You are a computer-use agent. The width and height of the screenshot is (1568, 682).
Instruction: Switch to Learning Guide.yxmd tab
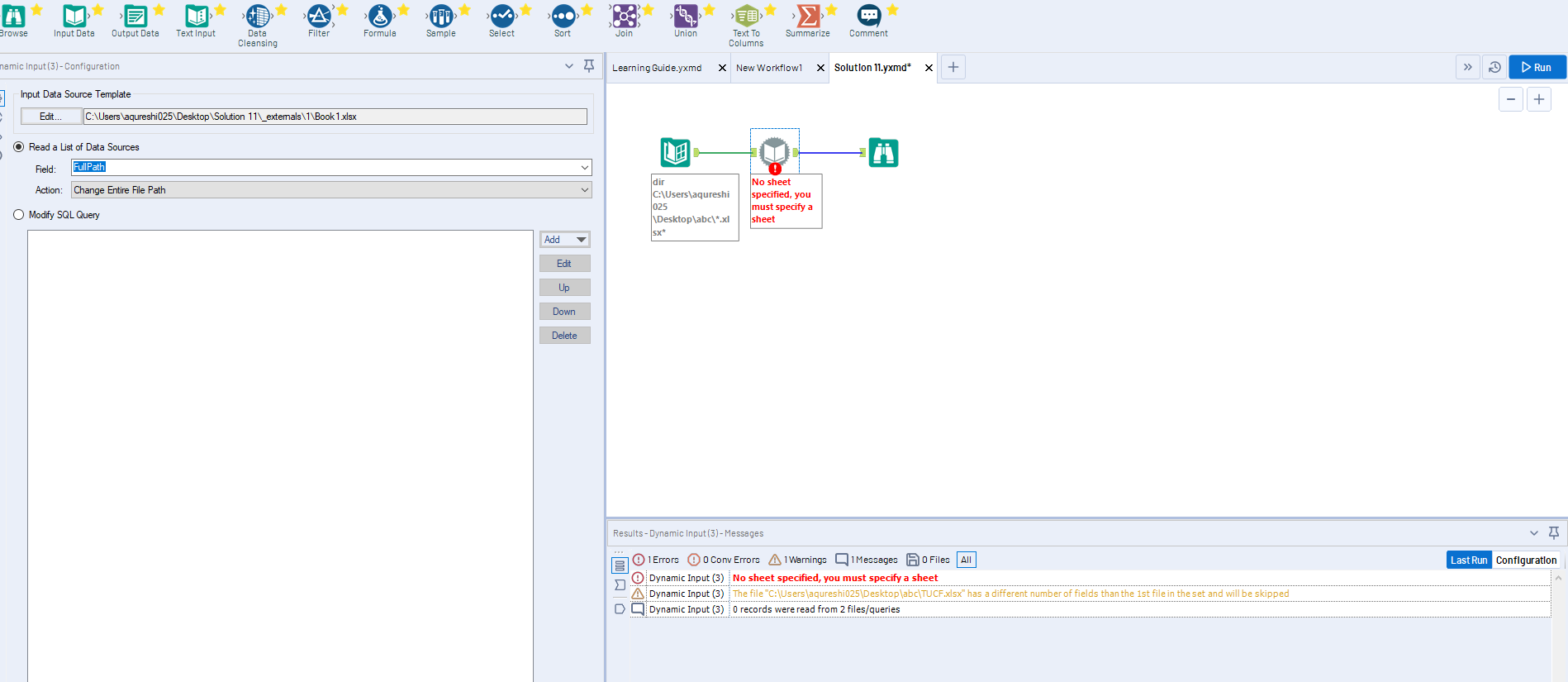click(657, 68)
